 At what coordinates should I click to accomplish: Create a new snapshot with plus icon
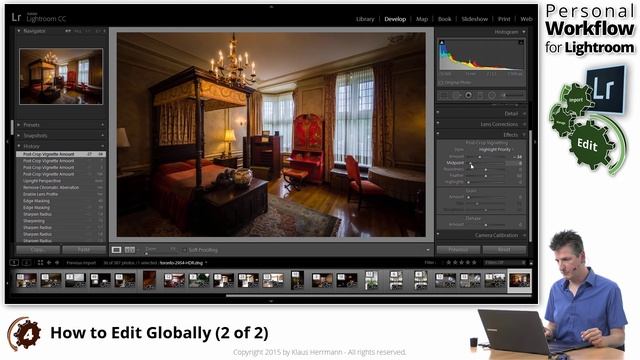point(102,136)
